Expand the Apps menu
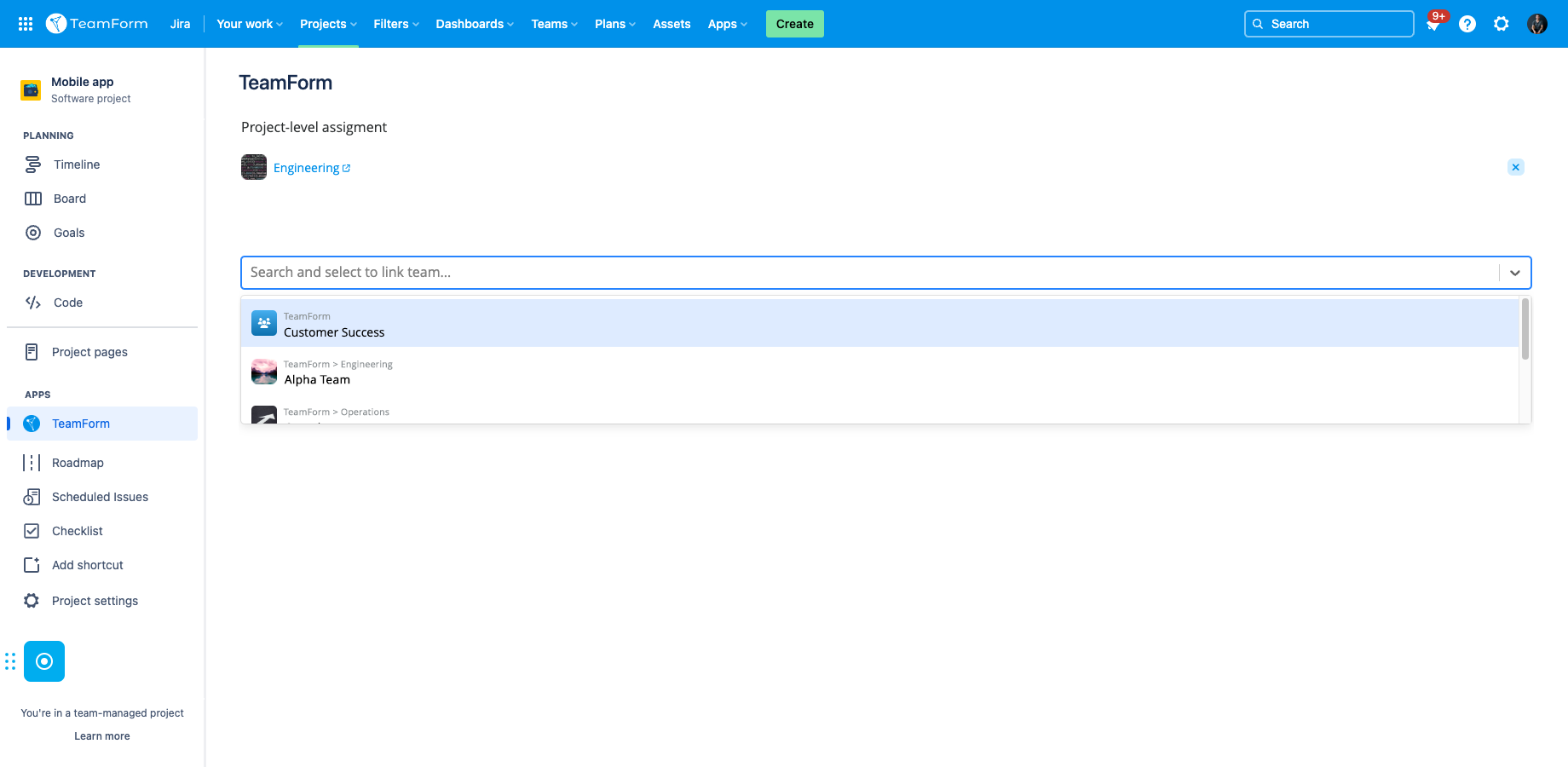Screen dimensions: 1568x767 click(x=727, y=24)
